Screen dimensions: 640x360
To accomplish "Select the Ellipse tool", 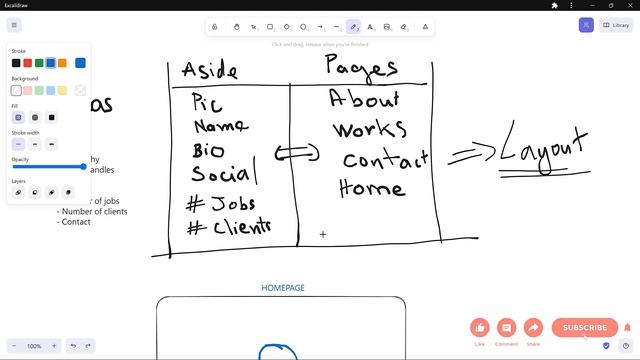I will point(303,27).
